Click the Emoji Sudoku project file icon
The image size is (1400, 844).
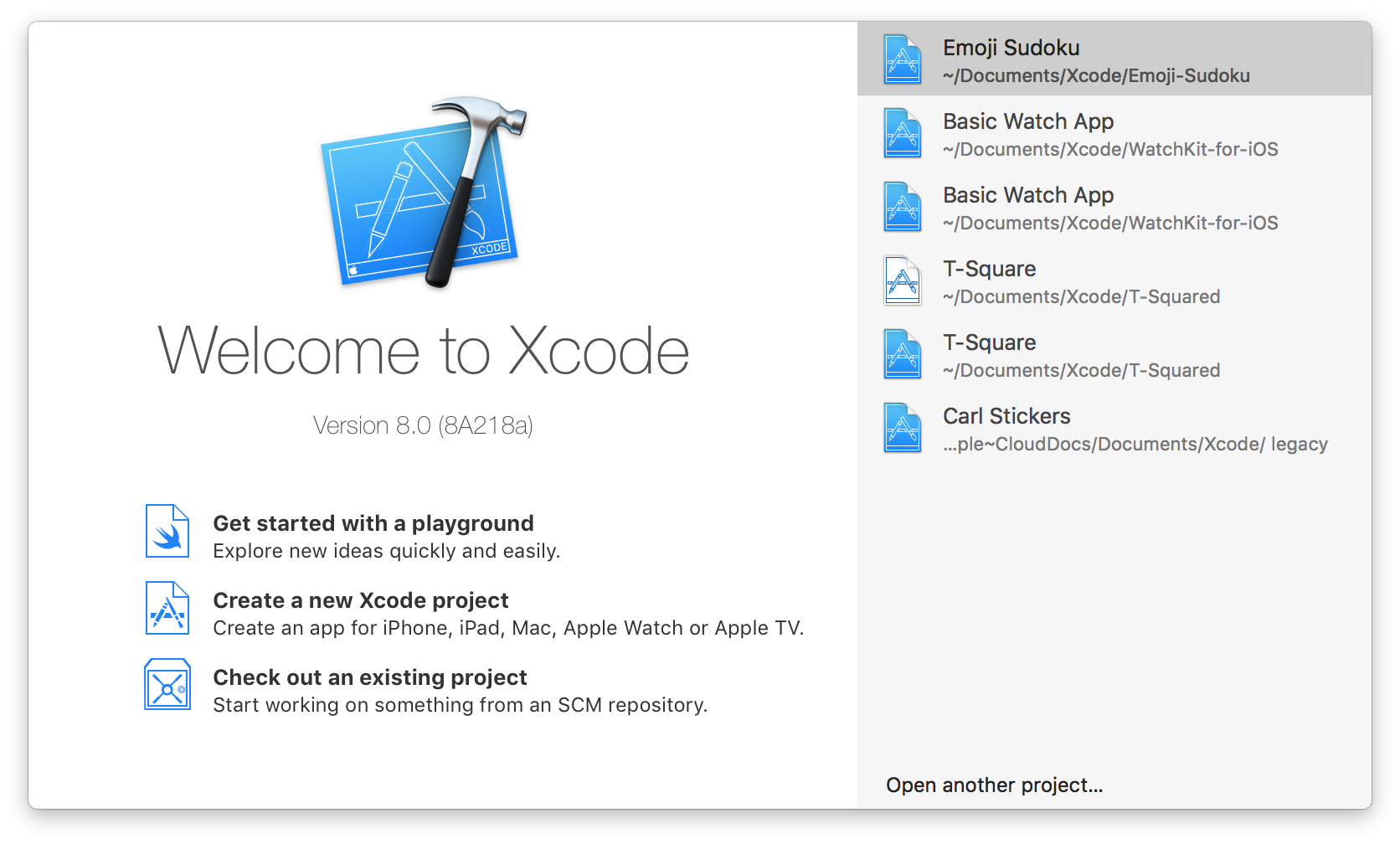pyautogui.click(x=903, y=59)
